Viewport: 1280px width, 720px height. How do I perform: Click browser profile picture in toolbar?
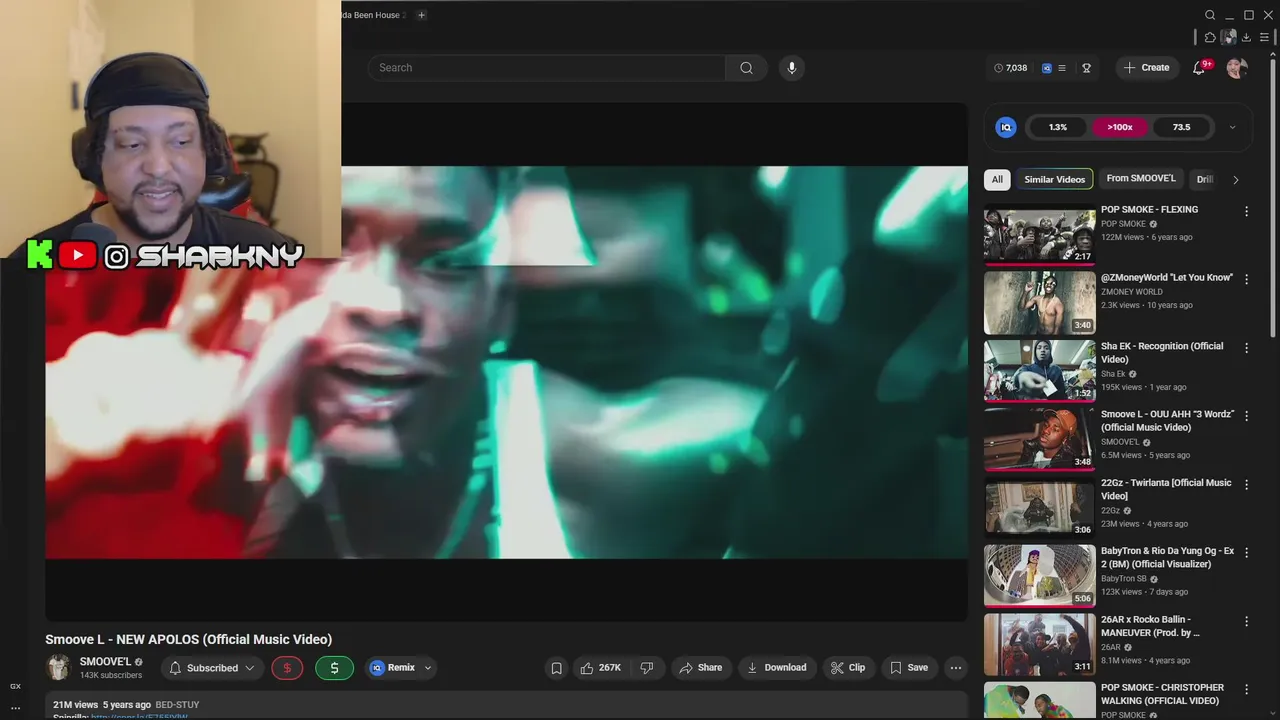click(1228, 37)
